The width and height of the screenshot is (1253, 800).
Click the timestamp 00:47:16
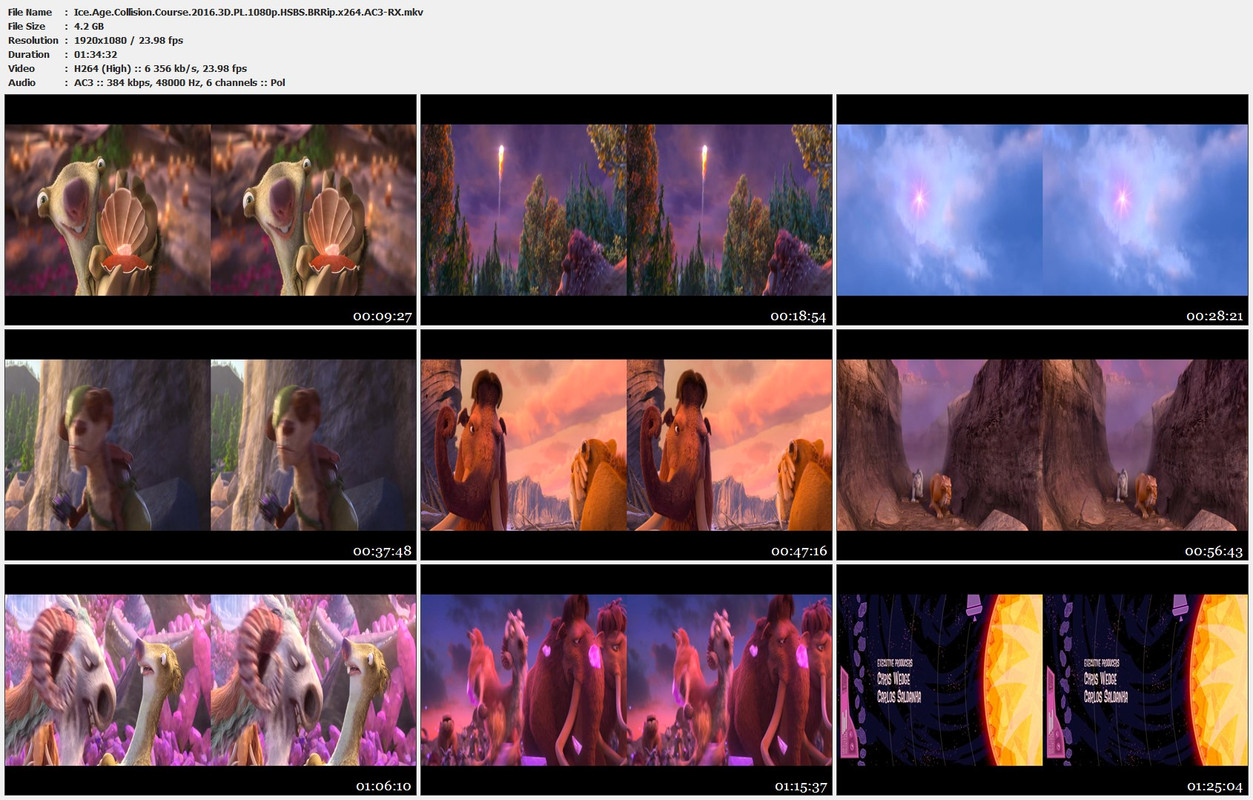point(798,551)
